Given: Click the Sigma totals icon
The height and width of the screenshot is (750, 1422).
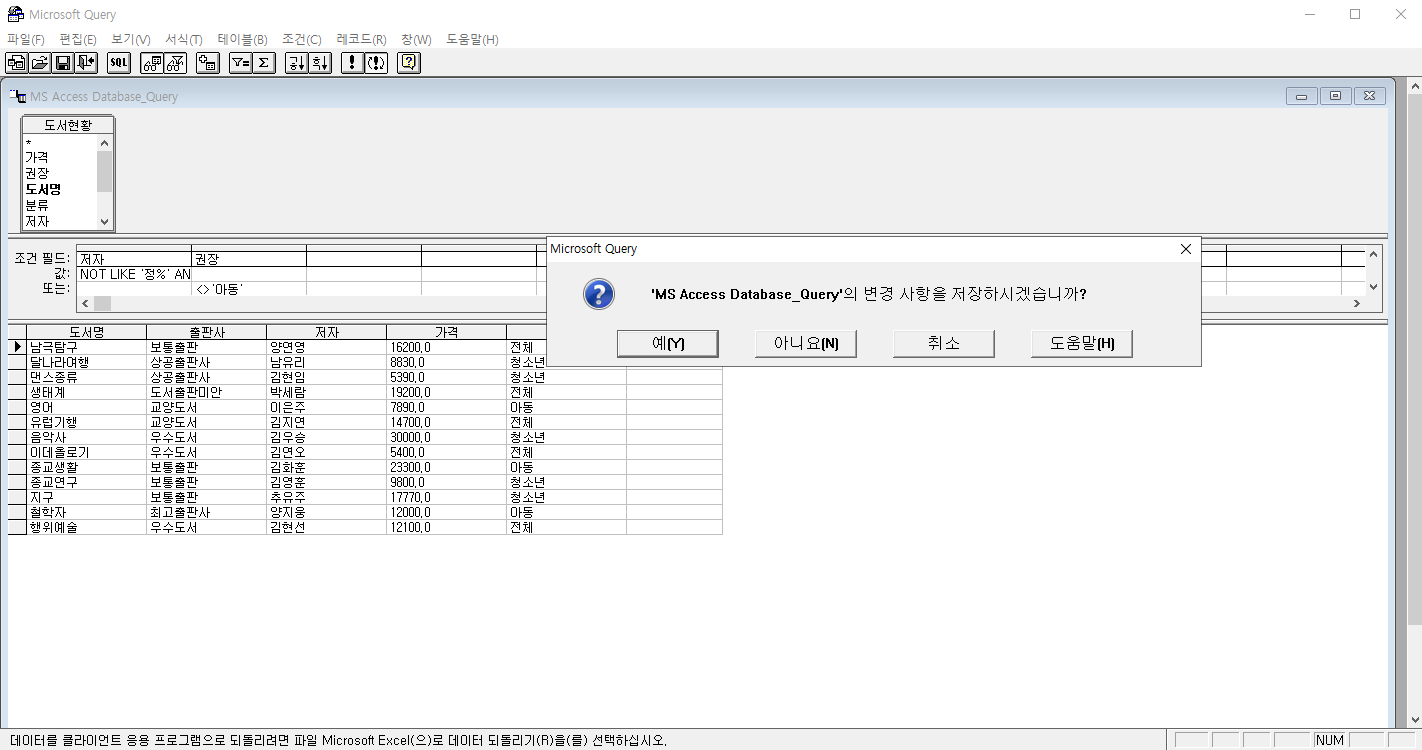Looking at the screenshot, I should click(x=264, y=63).
